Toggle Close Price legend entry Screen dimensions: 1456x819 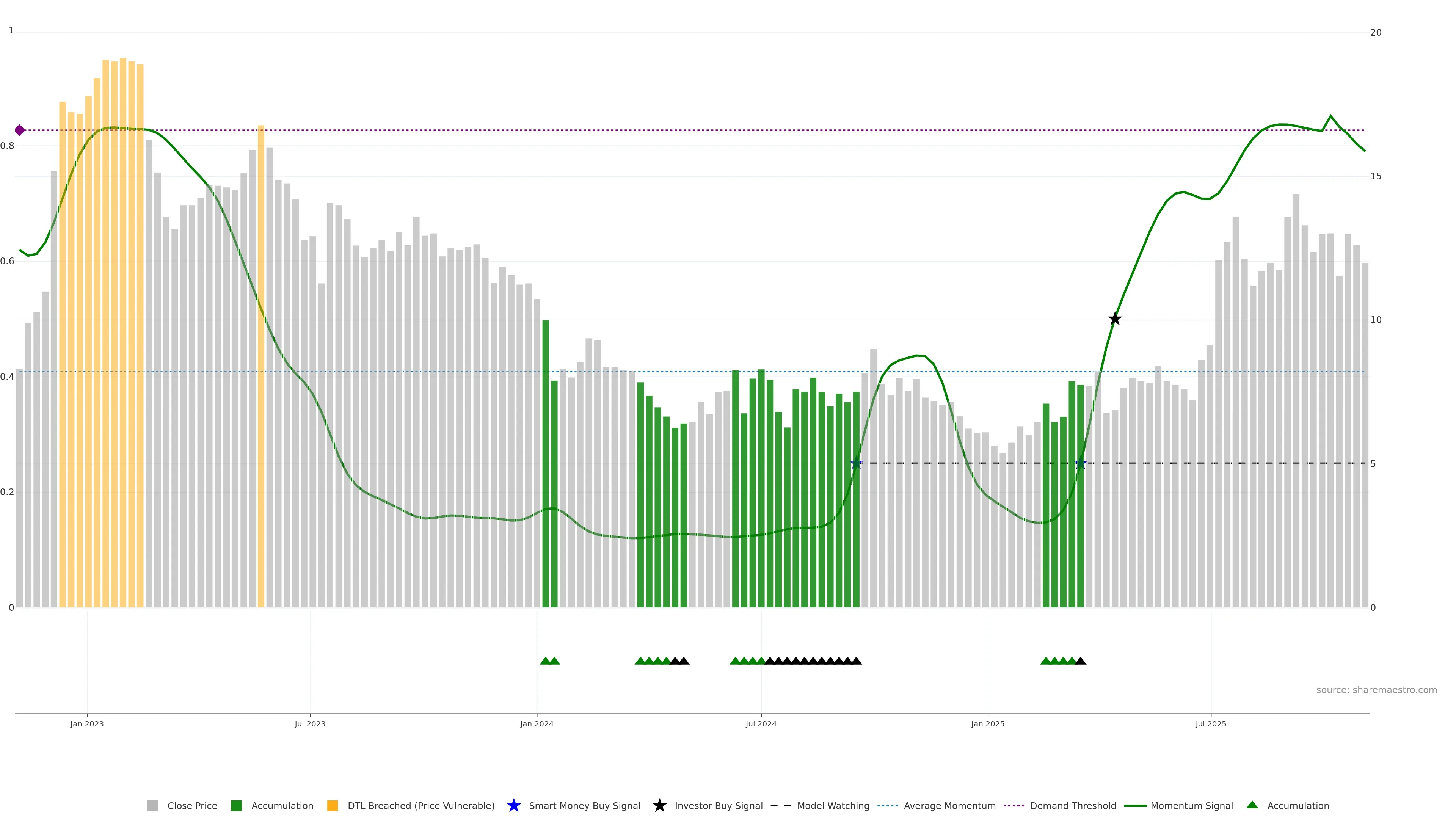point(191,805)
